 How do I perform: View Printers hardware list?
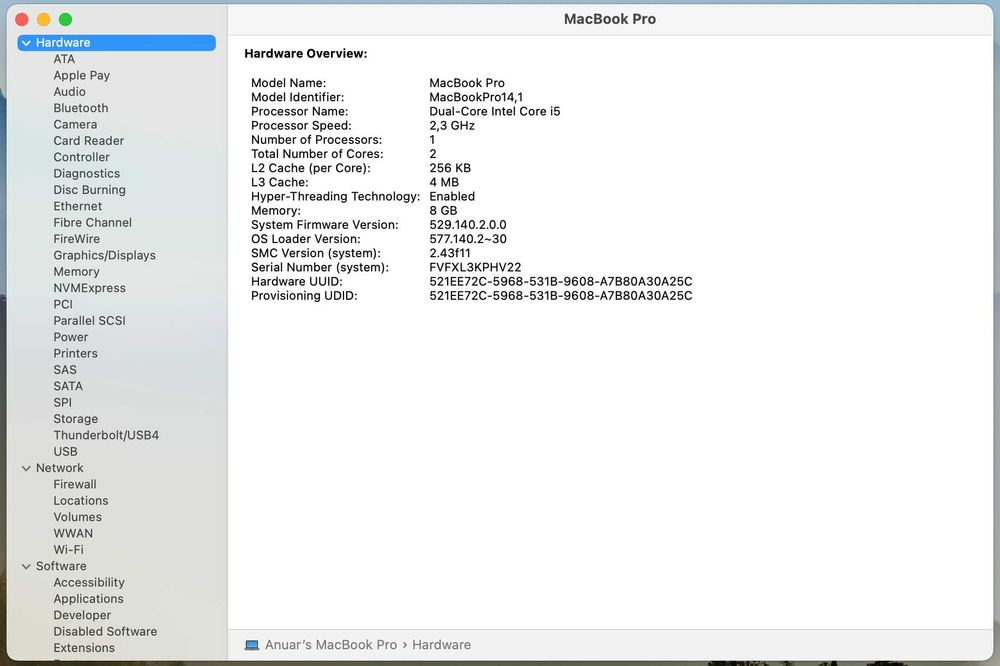(75, 353)
